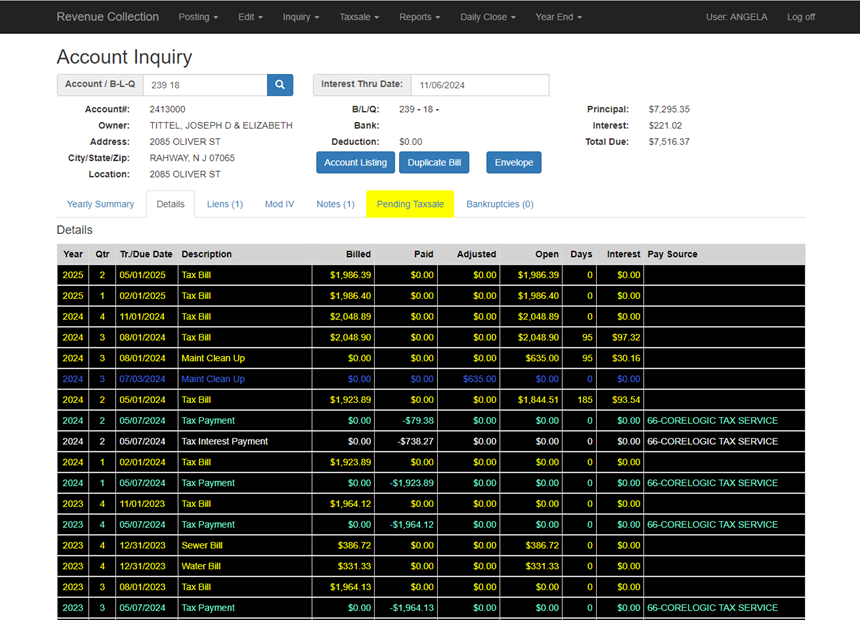Click the -$1,964.12 paid amount

[x=411, y=525]
